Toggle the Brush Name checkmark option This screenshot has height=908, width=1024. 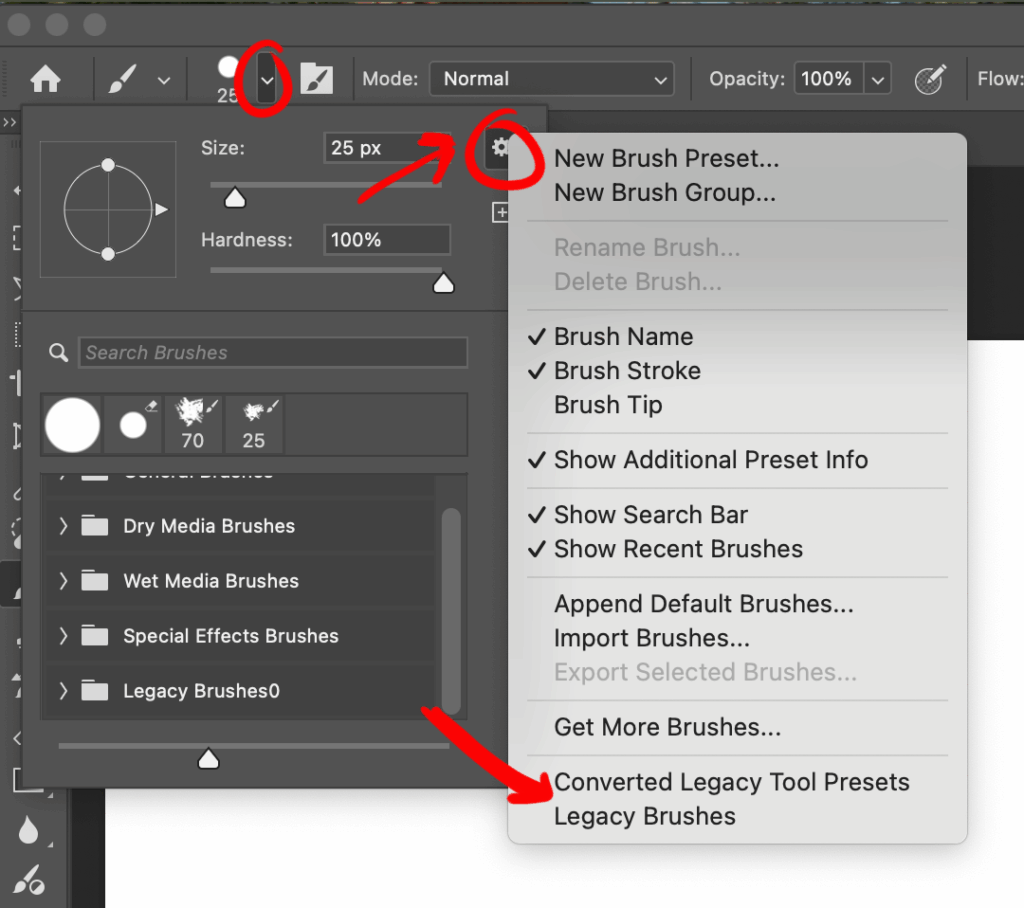pyautogui.click(x=623, y=337)
